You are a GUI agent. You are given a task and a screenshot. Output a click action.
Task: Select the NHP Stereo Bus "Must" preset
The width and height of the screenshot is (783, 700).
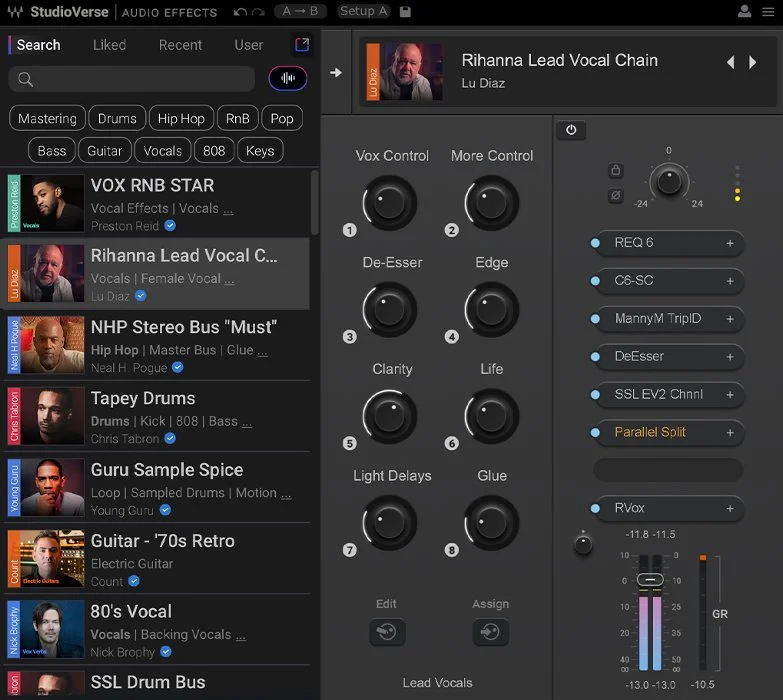coord(156,345)
